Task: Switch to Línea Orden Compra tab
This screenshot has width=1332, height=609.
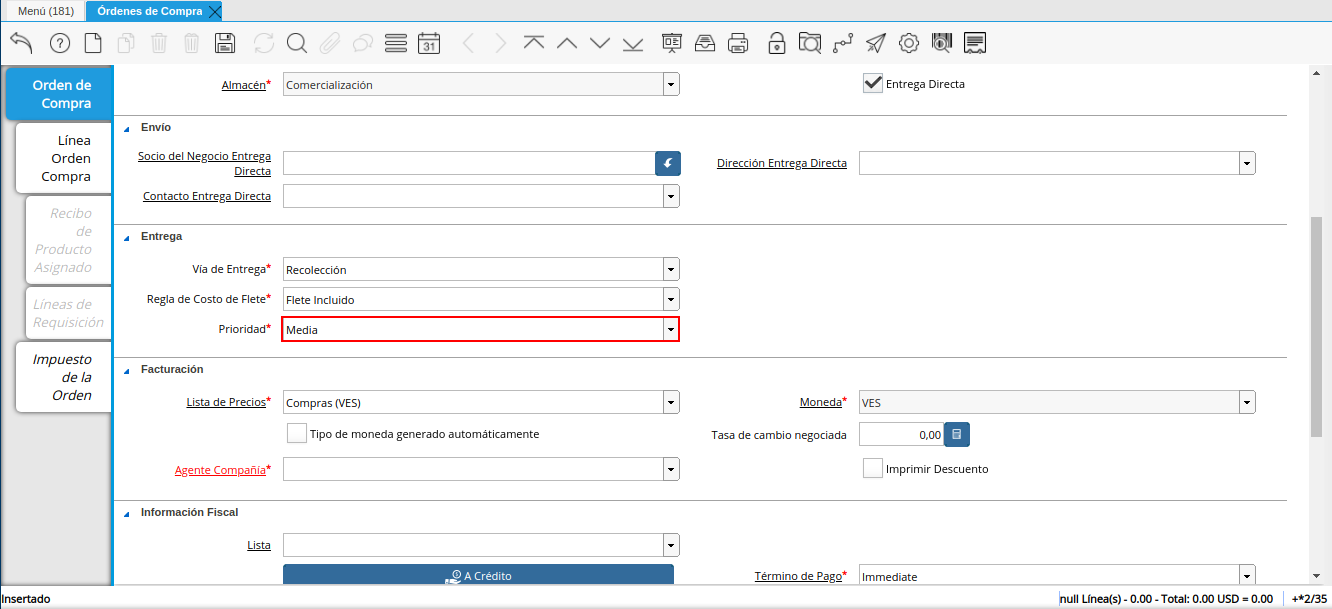Action: [64, 158]
